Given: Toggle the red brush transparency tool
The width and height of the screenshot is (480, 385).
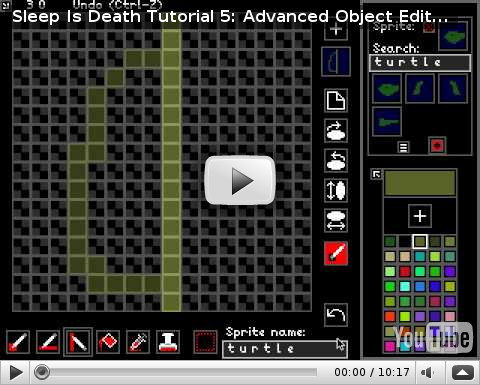Looking at the screenshot, I should click(x=336, y=253).
